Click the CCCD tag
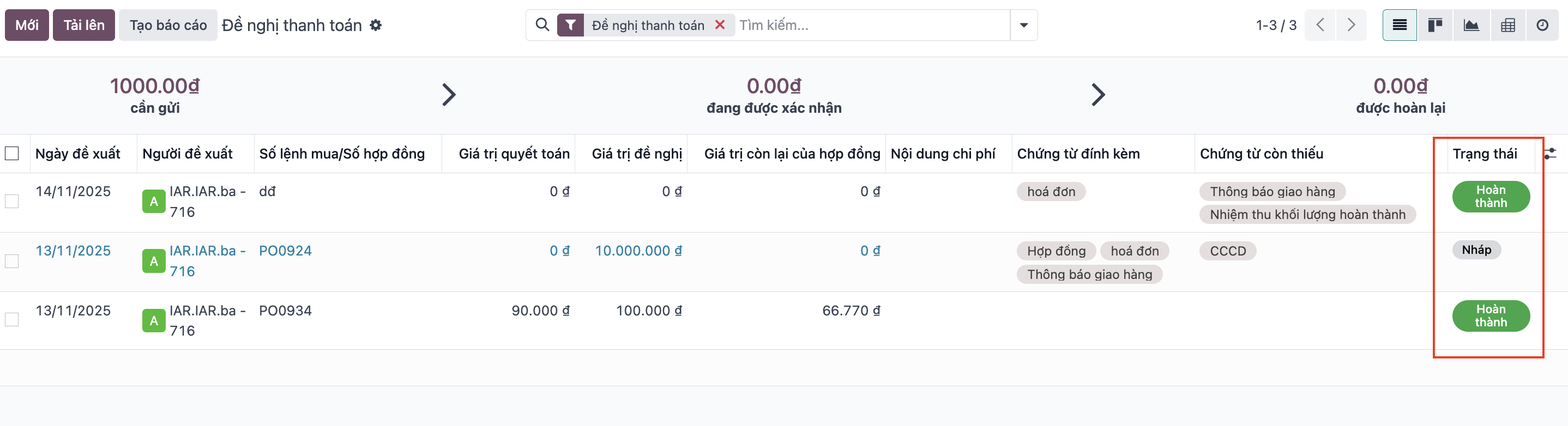1568x426 pixels. click(1228, 251)
